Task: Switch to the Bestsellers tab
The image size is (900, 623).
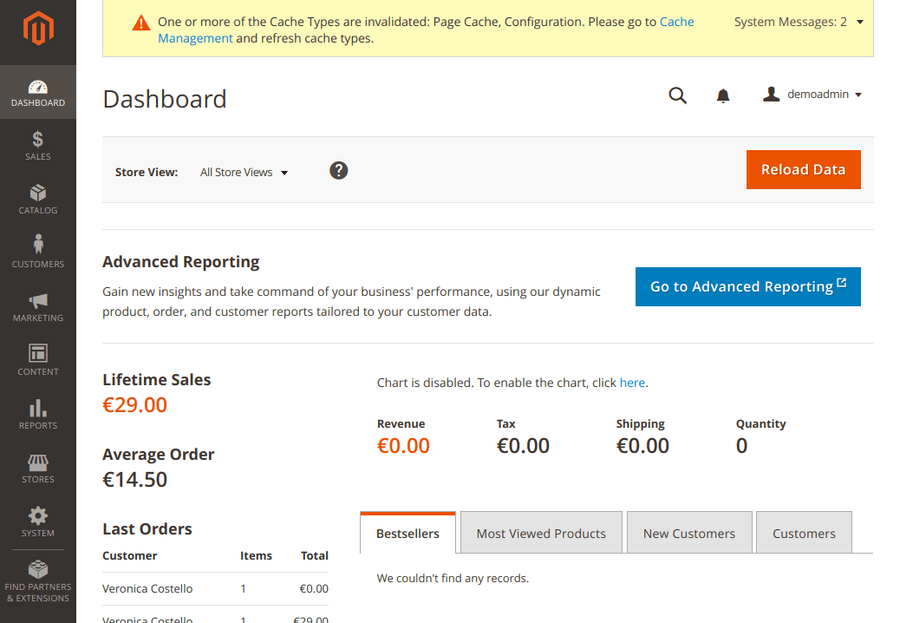Action: tap(408, 533)
